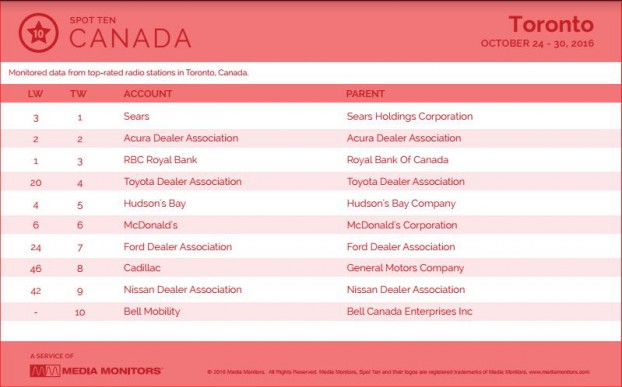Click RBC Royal Bank account name
Image resolution: width=622 pixels, height=387 pixels.
click(x=160, y=160)
